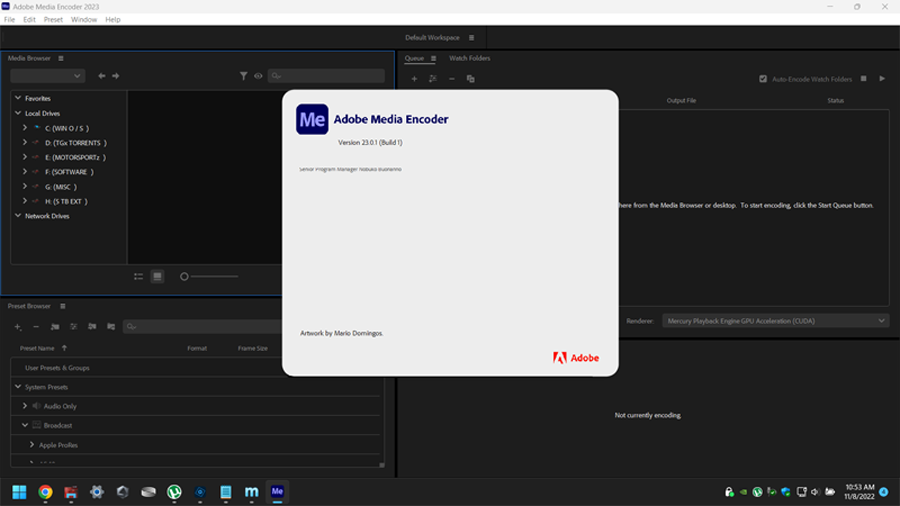Screen dimensions: 900x506
Task: Expand the Apple ProRes presets
Action: (32, 445)
